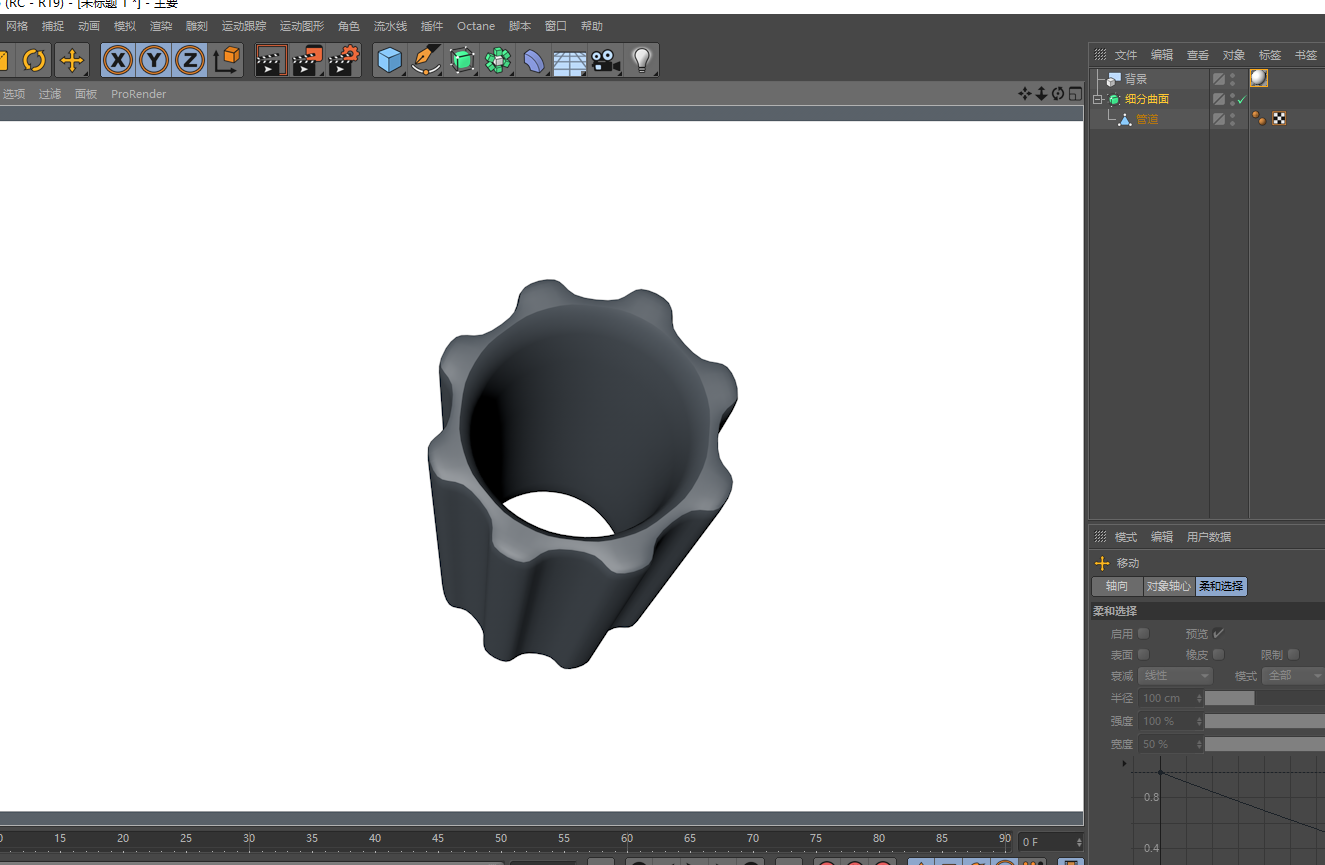Image resolution: width=1325 pixels, height=865 pixels.
Task: Add a Cube primitive object
Action: [389, 61]
